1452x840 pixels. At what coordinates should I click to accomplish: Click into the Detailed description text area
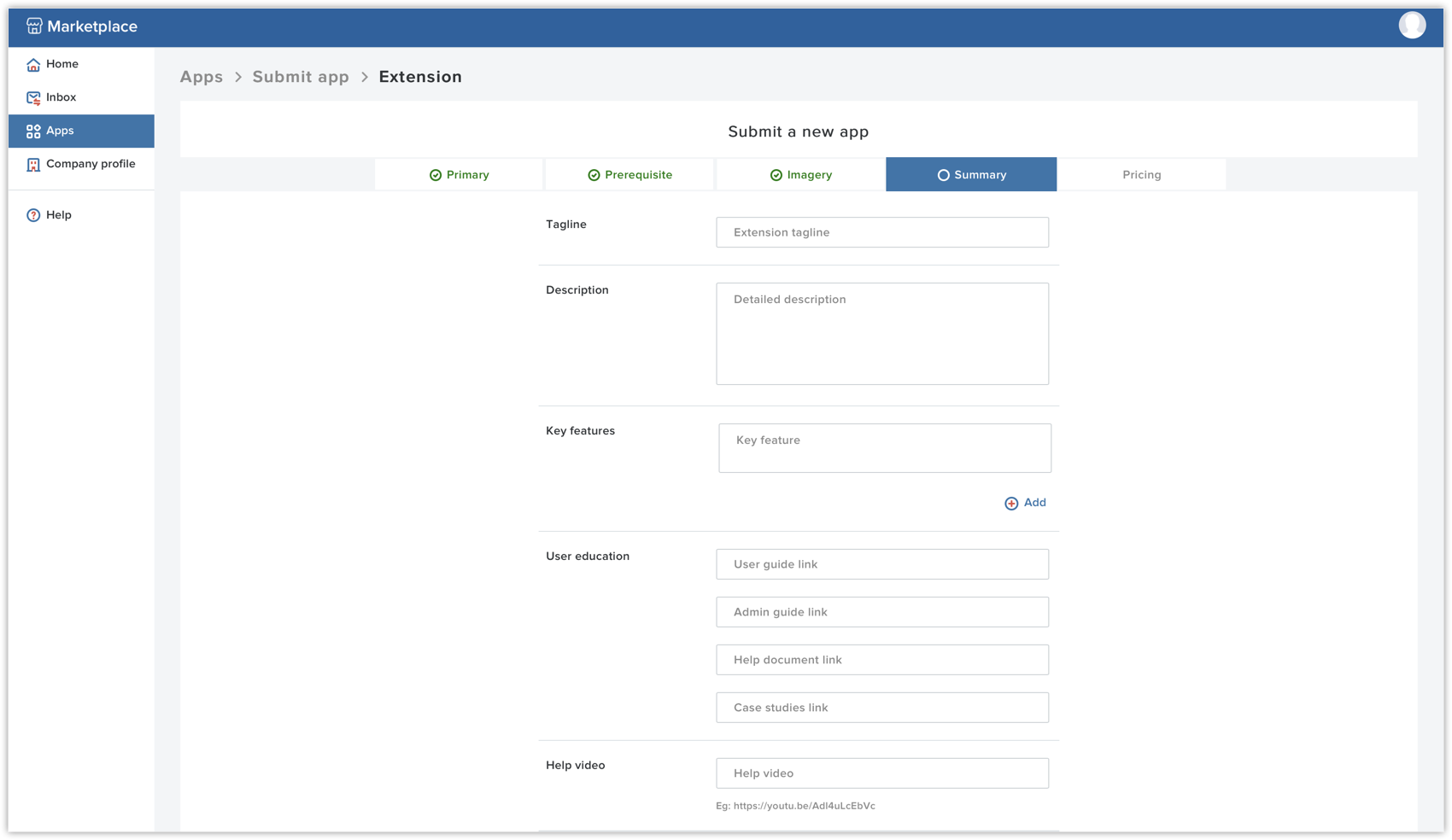pos(882,334)
